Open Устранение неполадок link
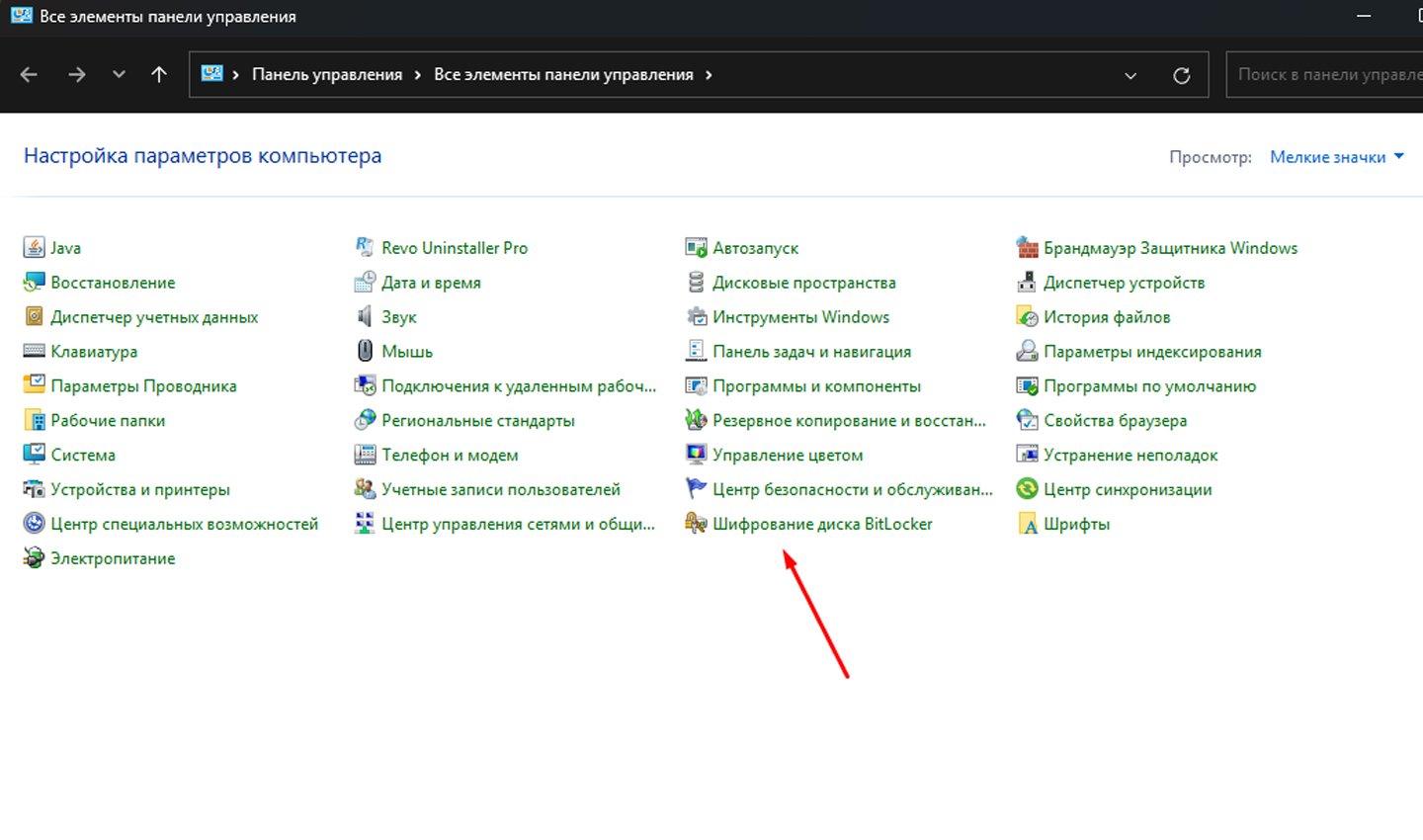 (x=1130, y=455)
